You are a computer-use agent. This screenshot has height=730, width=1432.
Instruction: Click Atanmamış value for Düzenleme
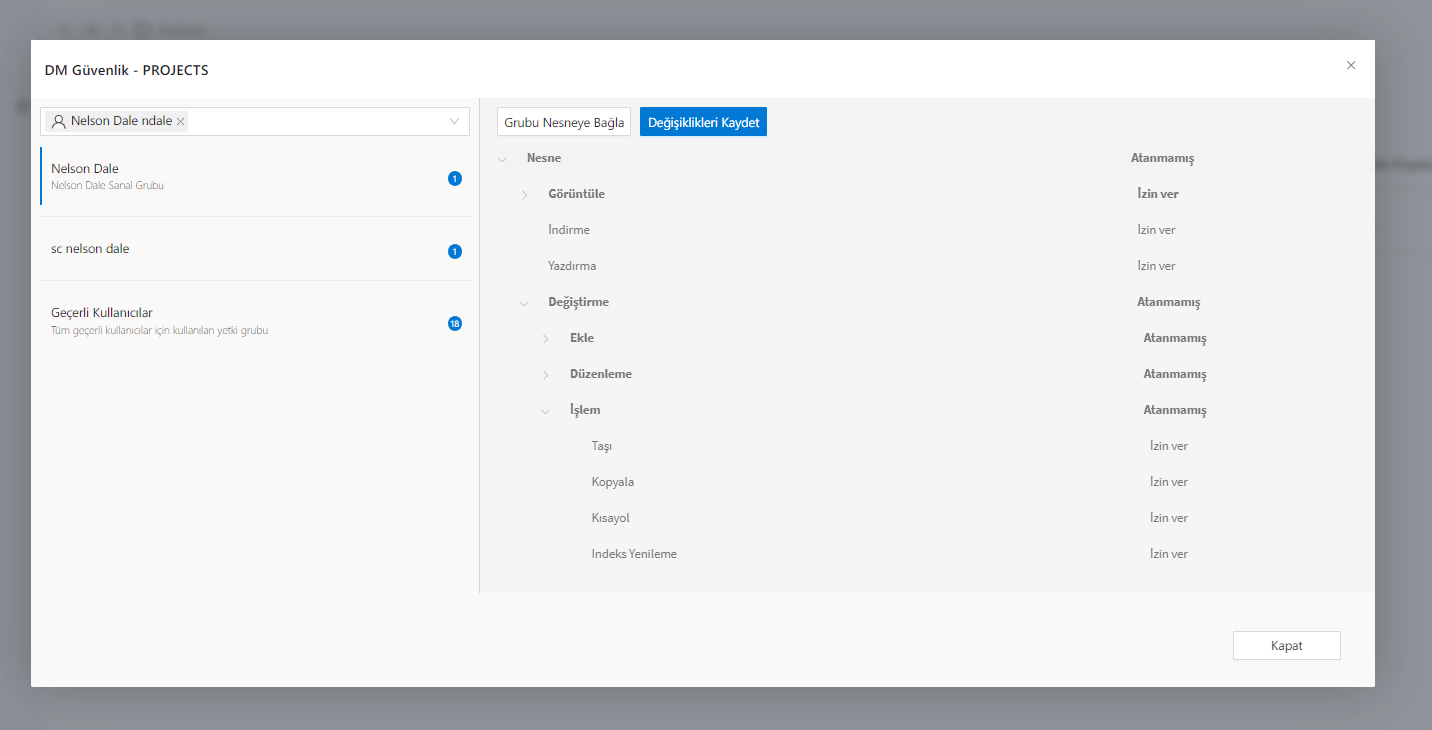coord(1175,374)
